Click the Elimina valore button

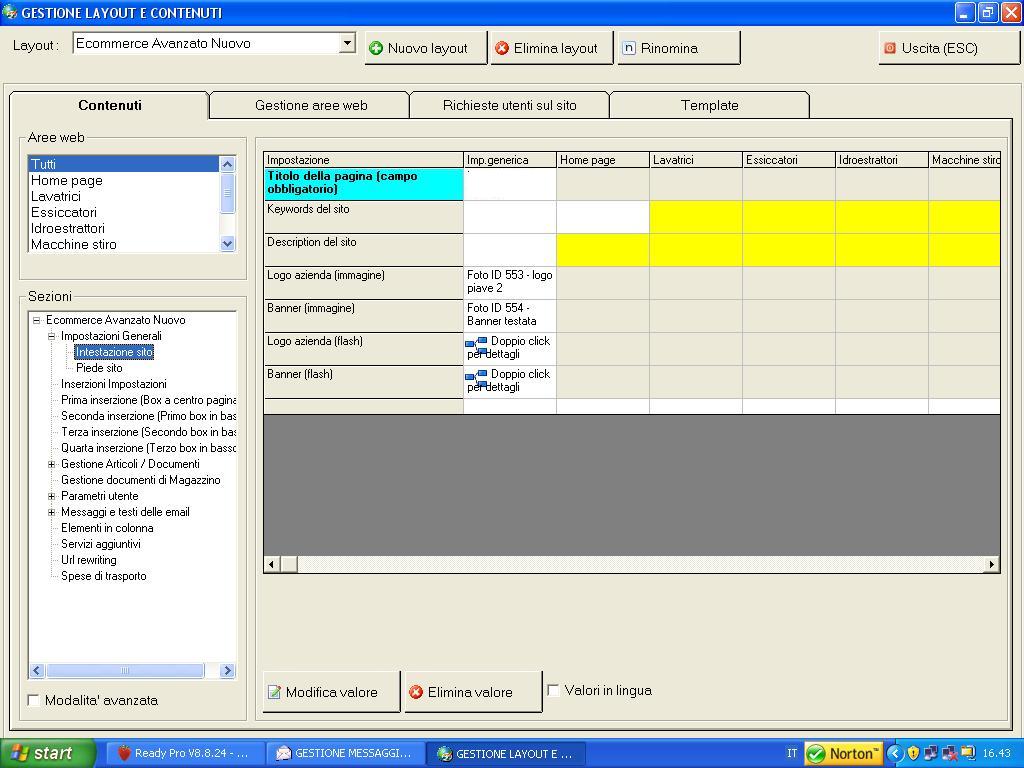473,692
